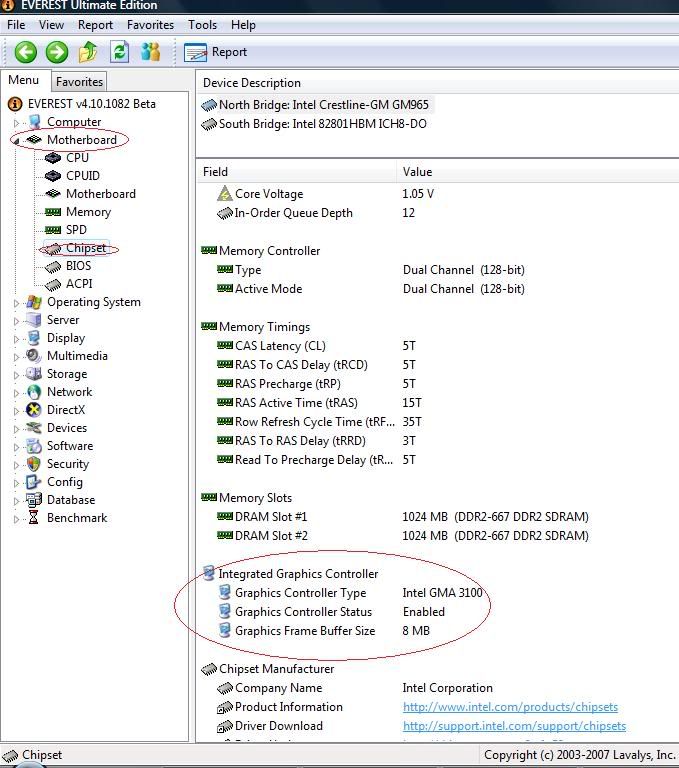The image size is (679, 768).
Task: Click the Network globe icon
Action: click(x=34, y=392)
